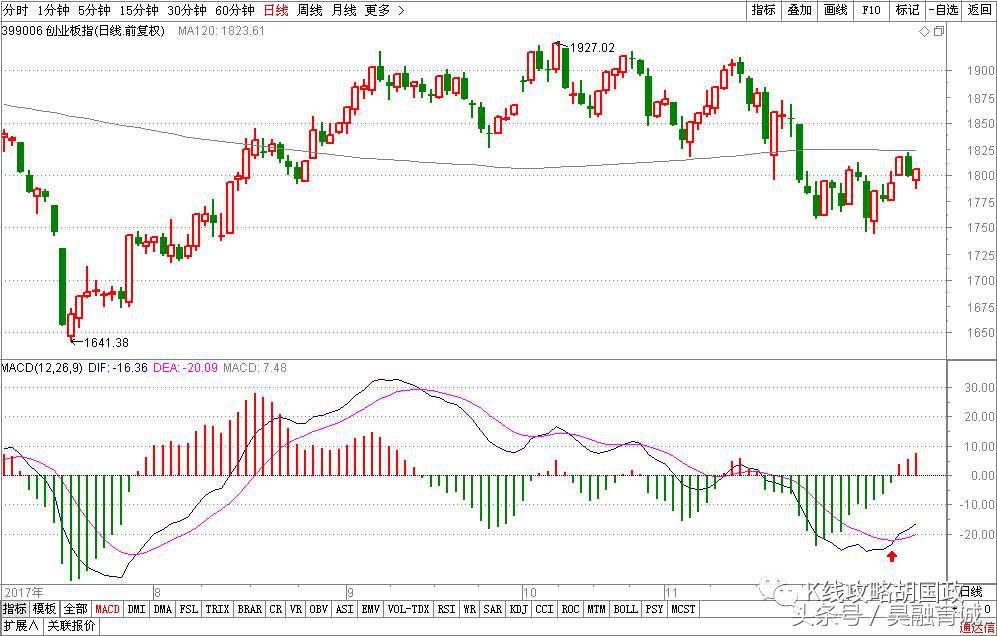Open the 关联报价 related quotes tab
Viewport: 997px width, 636px height.
72,626
